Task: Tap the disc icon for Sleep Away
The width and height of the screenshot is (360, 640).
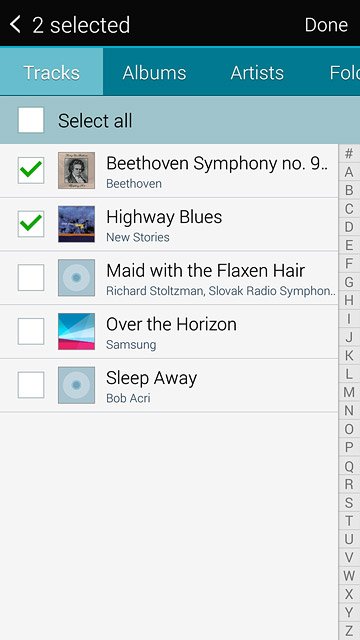Action: [76, 385]
